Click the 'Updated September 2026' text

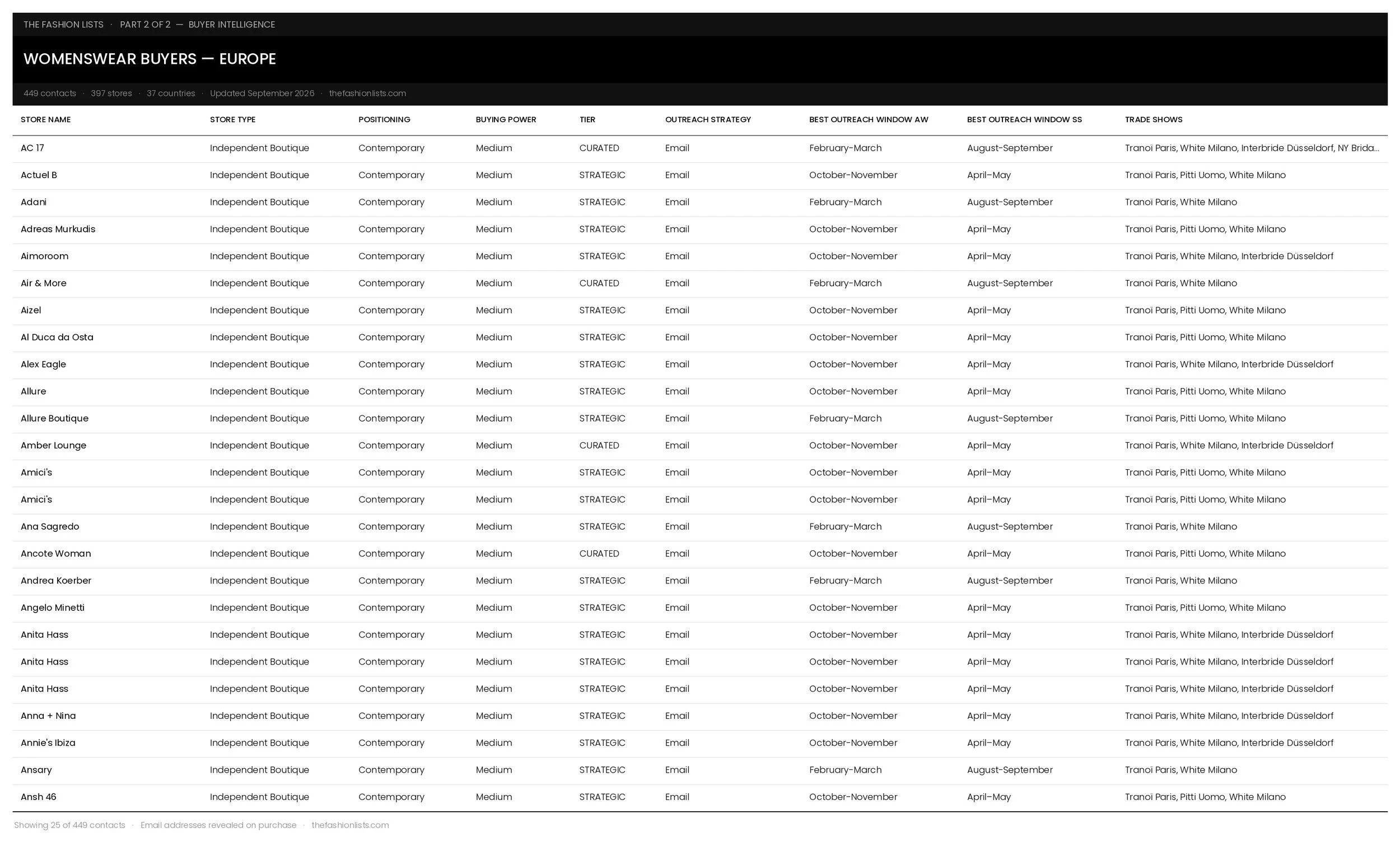click(262, 93)
